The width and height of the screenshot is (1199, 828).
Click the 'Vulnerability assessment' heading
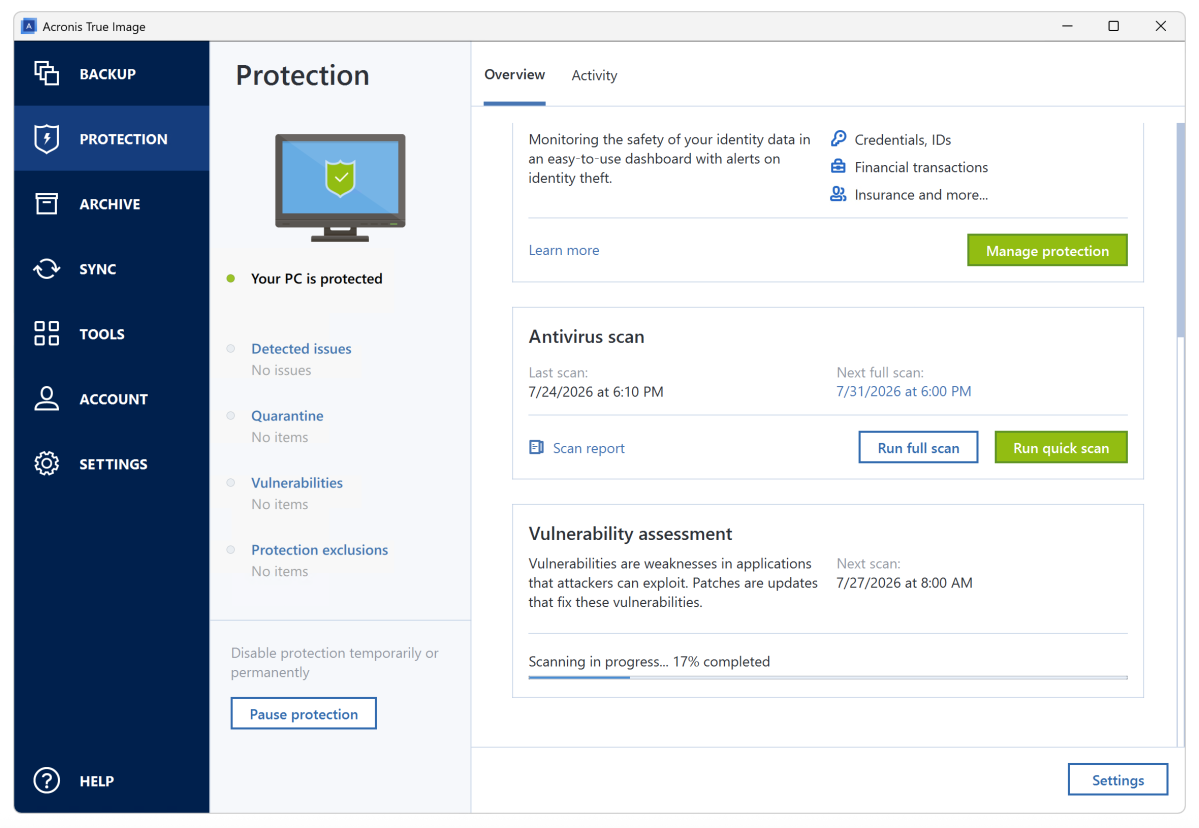click(x=630, y=533)
